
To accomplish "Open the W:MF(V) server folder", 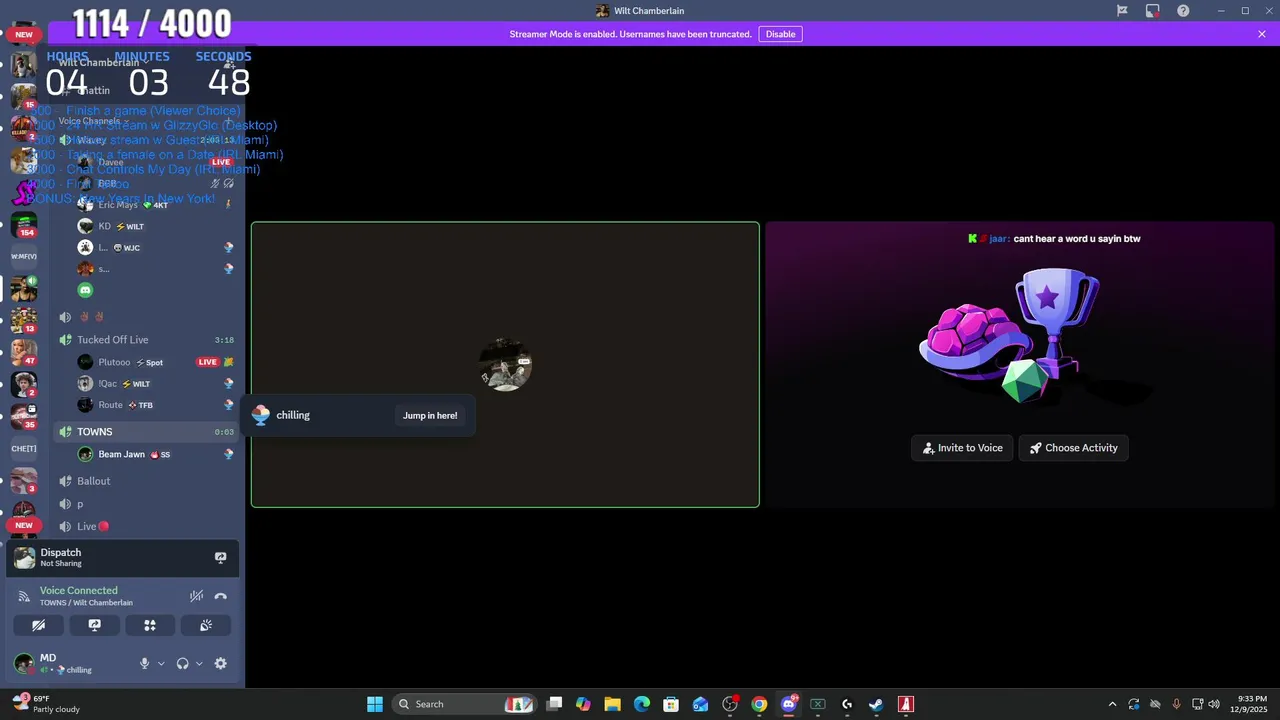I will click(24, 256).
